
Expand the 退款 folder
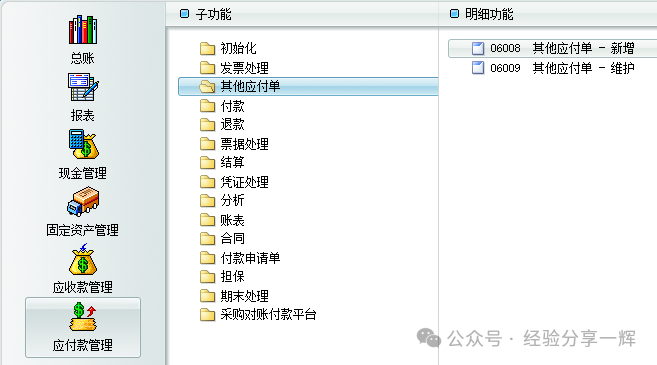click(207, 124)
